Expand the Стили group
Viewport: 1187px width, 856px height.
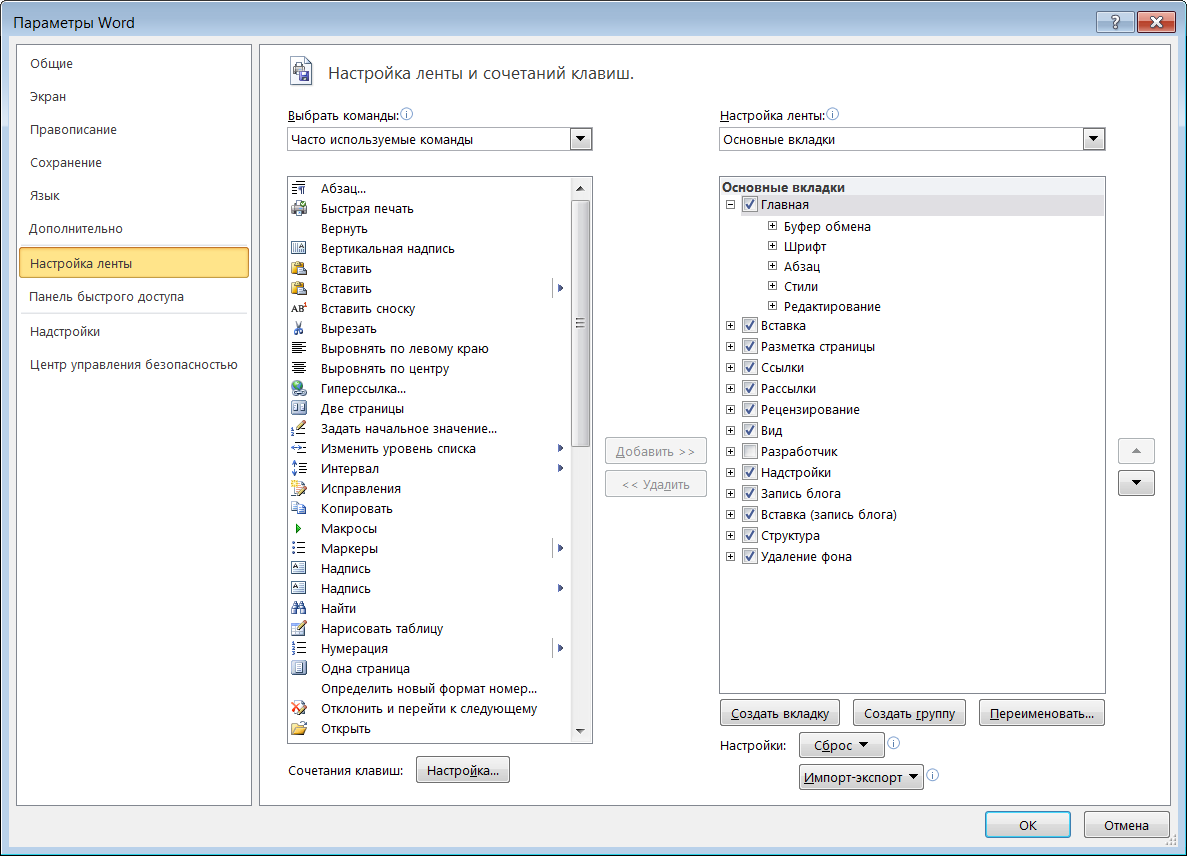tap(772, 285)
